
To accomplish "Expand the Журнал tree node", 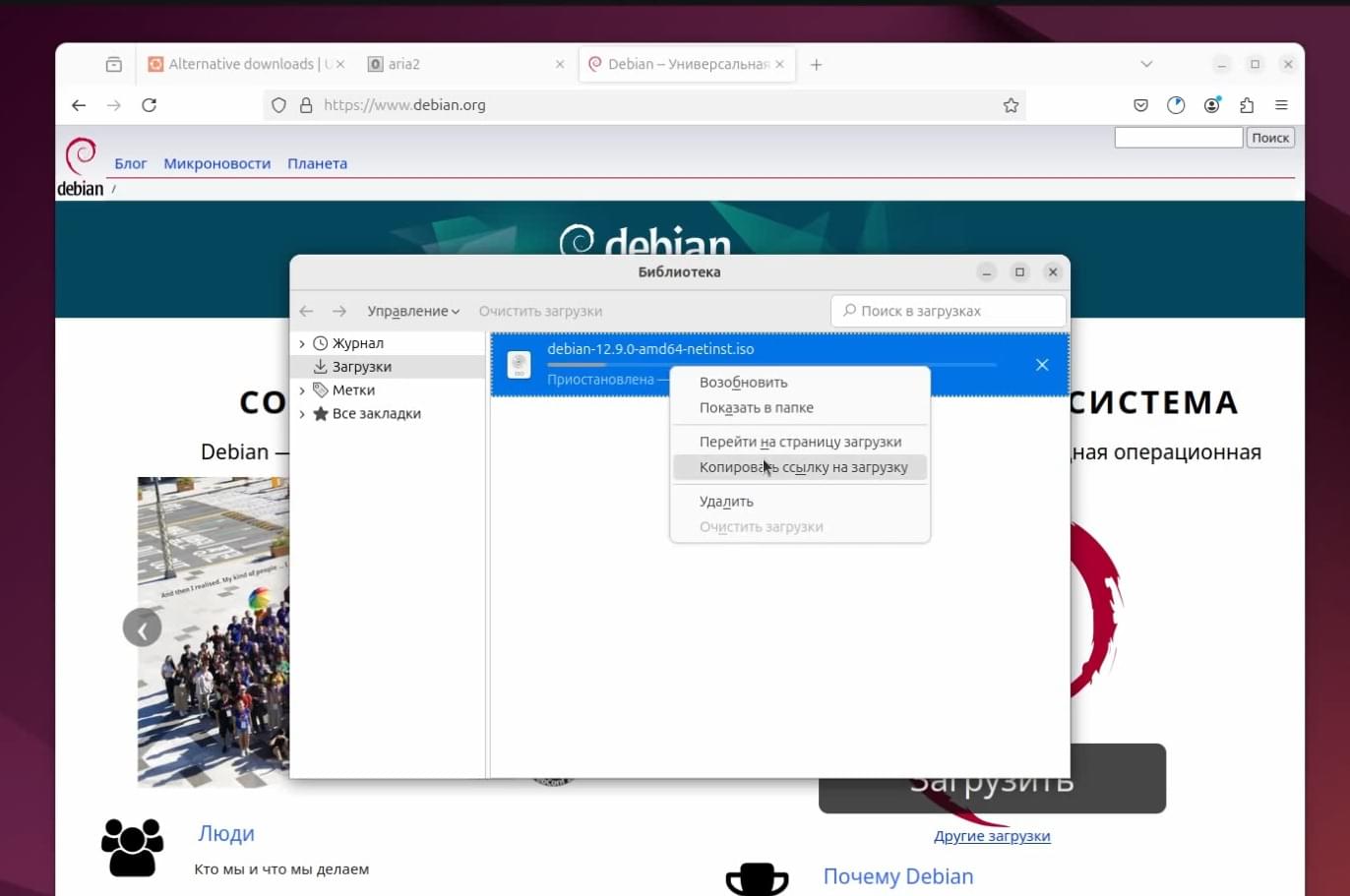I will (x=302, y=343).
